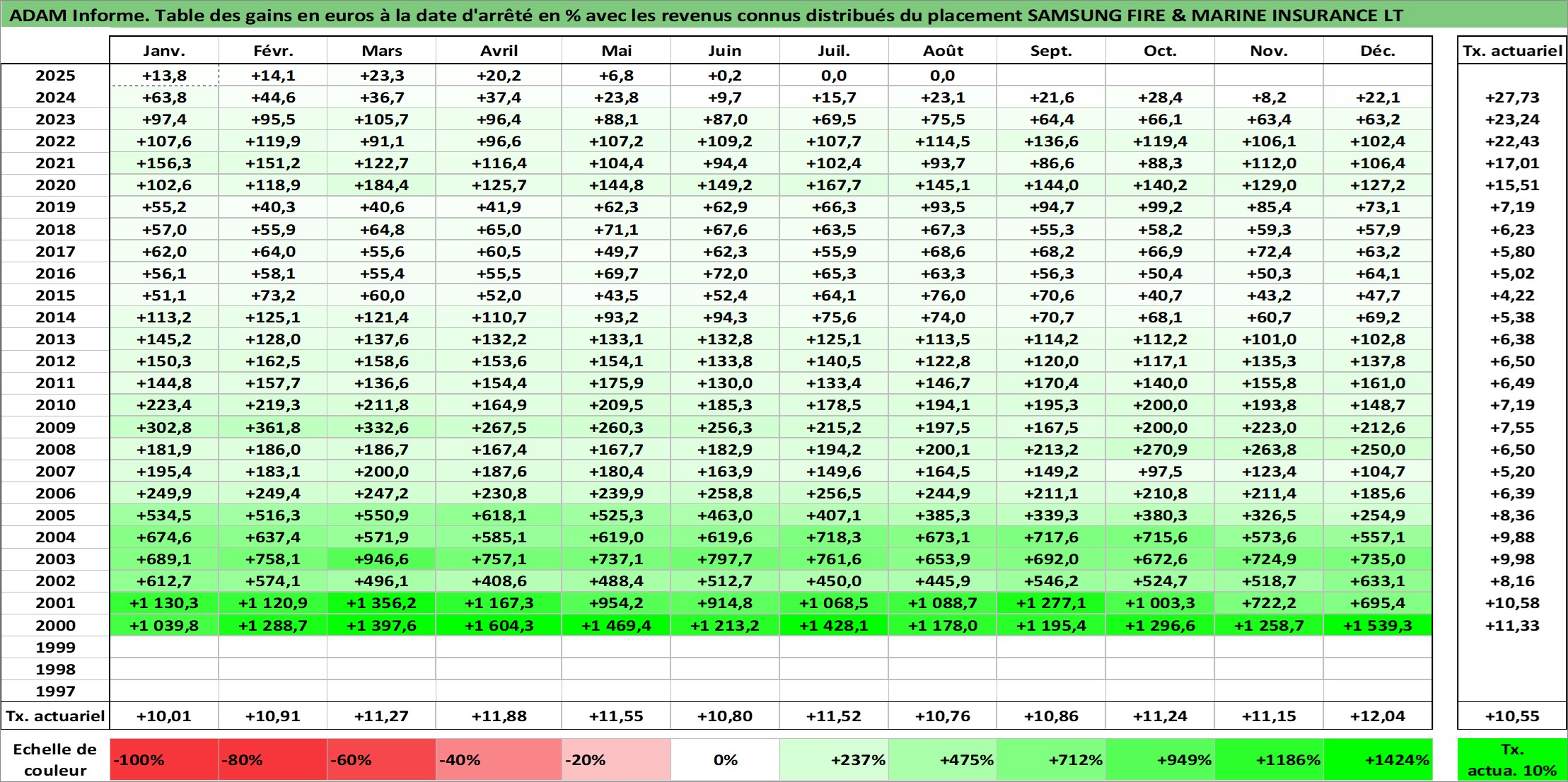Select cell '+156,3' in row 2021
Image resolution: width=1568 pixels, height=782 pixels.
tap(164, 163)
